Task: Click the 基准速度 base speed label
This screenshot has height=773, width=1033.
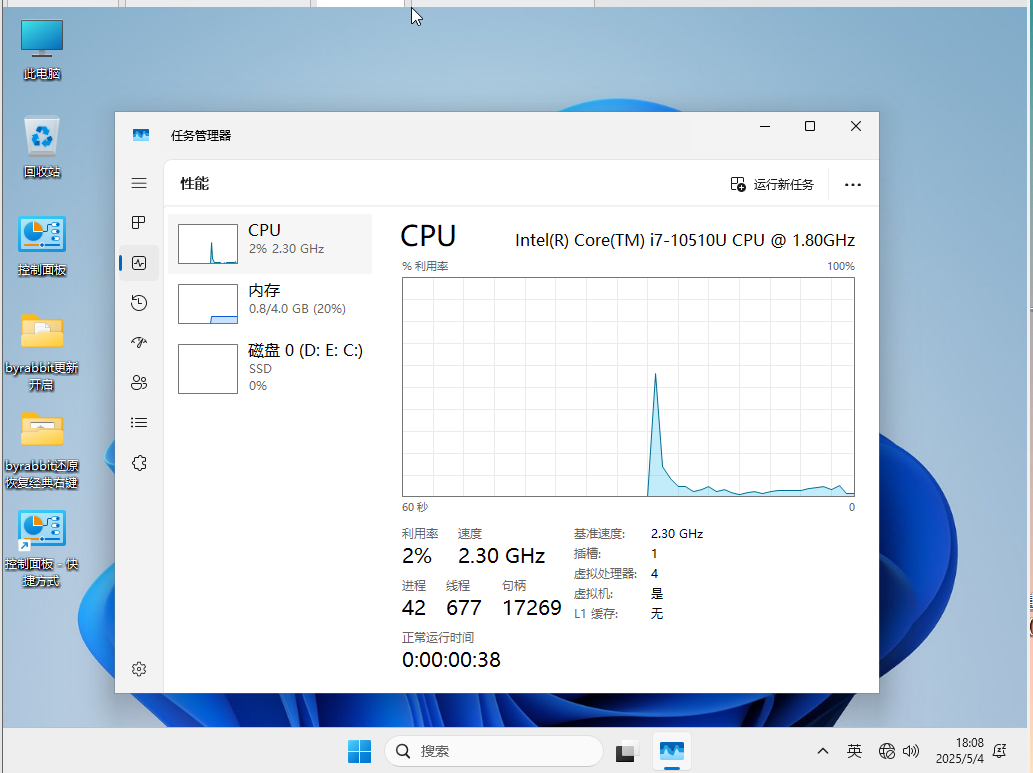Action: (599, 534)
